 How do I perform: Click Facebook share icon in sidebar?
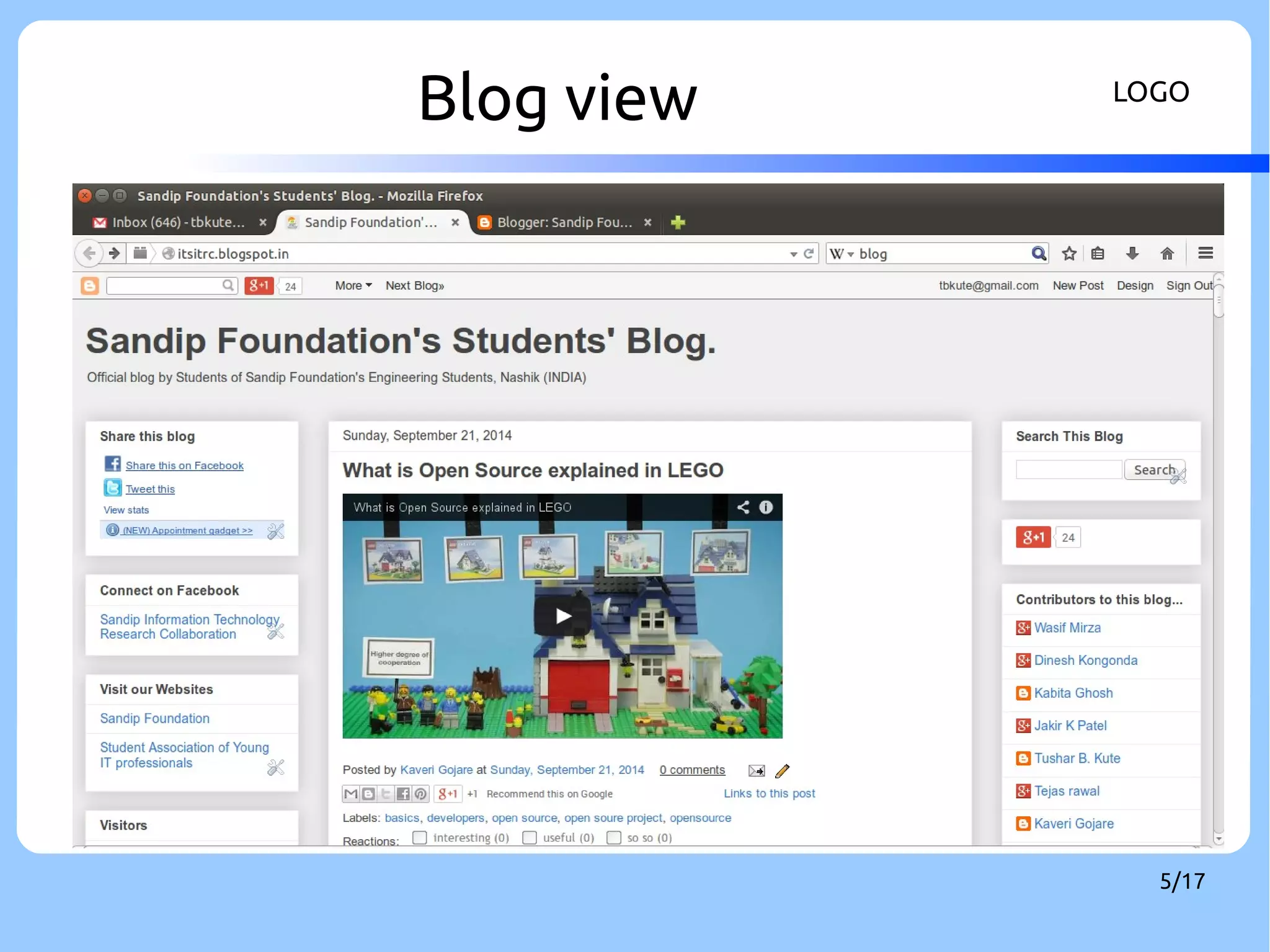pos(112,464)
